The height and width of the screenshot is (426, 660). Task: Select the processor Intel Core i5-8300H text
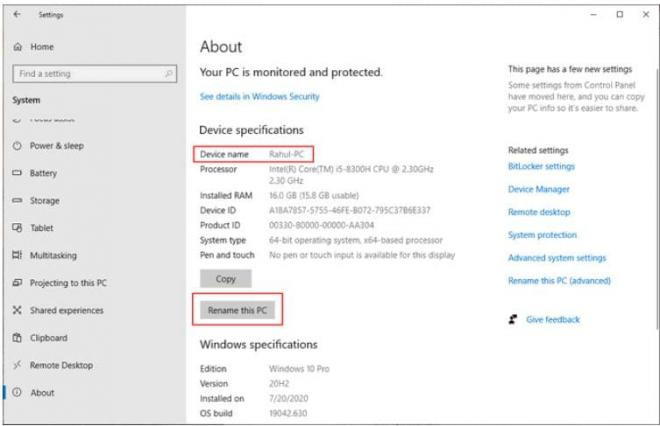coord(351,175)
